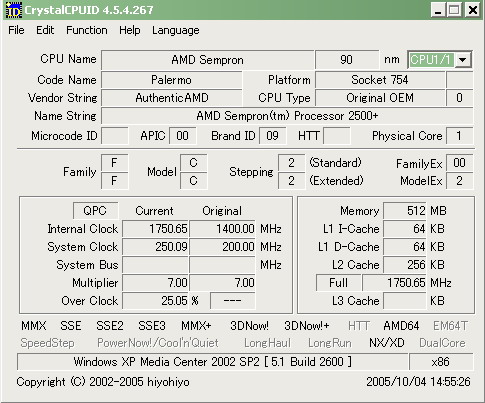The image size is (485, 403).
Task: Click the L1 D-Cache 64 value
Action: pyautogui.click(x=405, y=247)
